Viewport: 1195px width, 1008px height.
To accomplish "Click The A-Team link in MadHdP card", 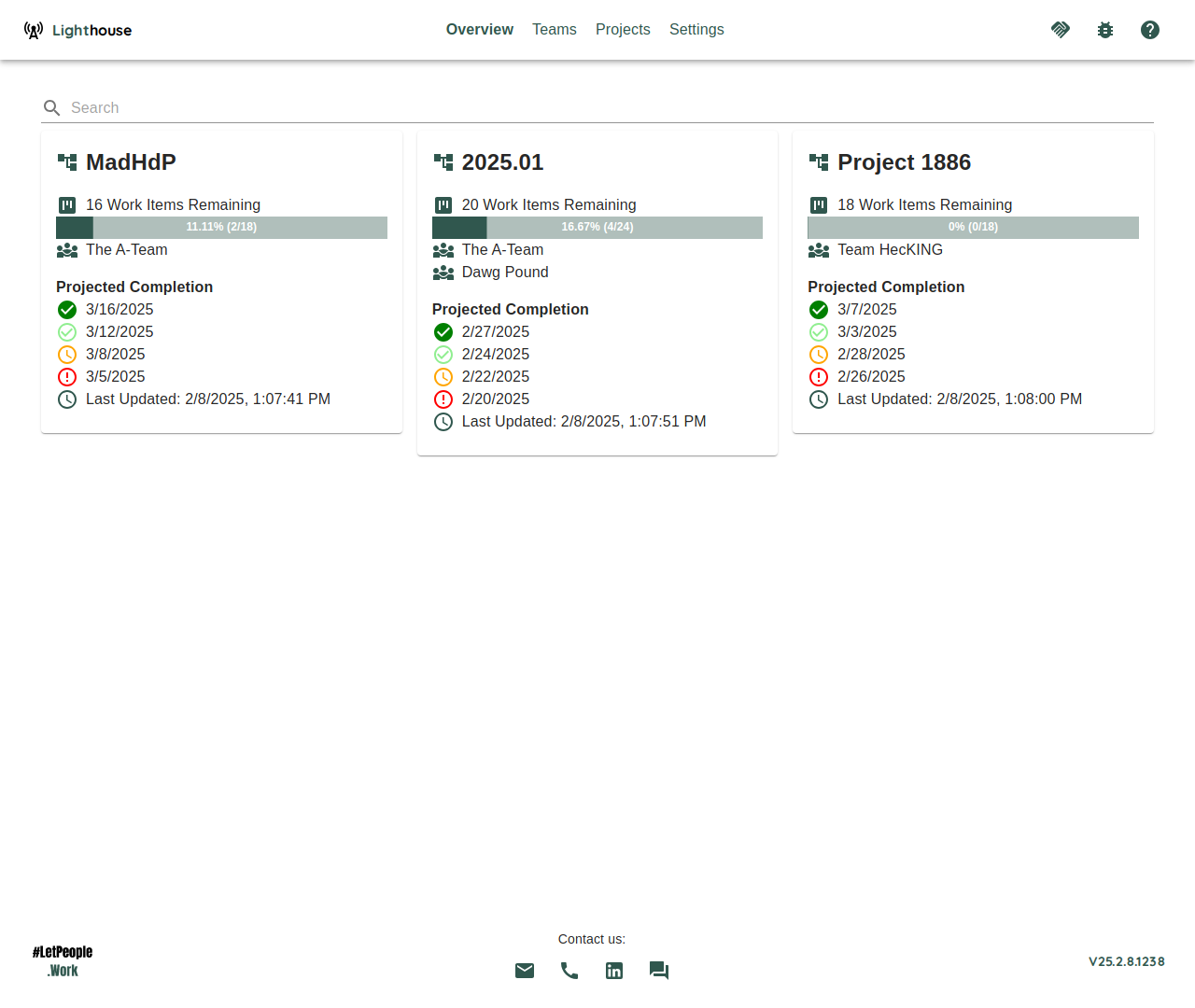I will (127, 250).
